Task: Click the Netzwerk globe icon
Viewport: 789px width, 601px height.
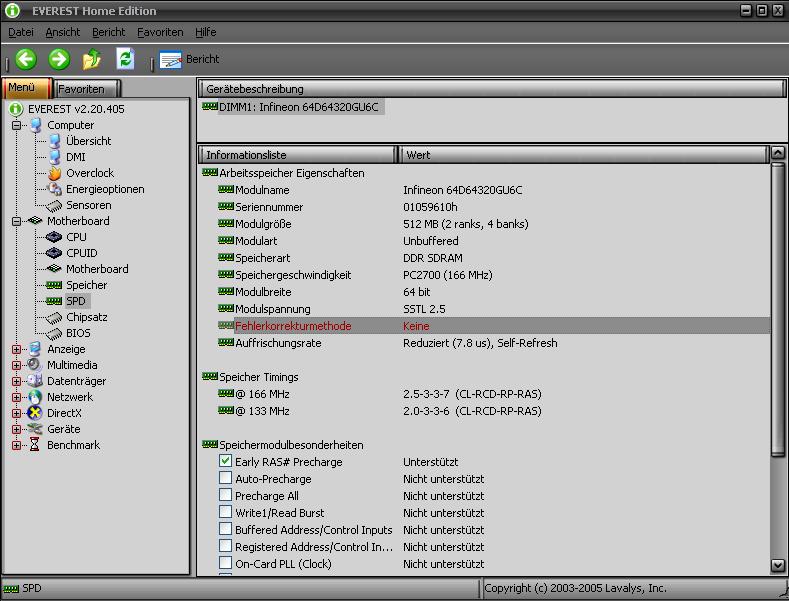Action: 35,397
